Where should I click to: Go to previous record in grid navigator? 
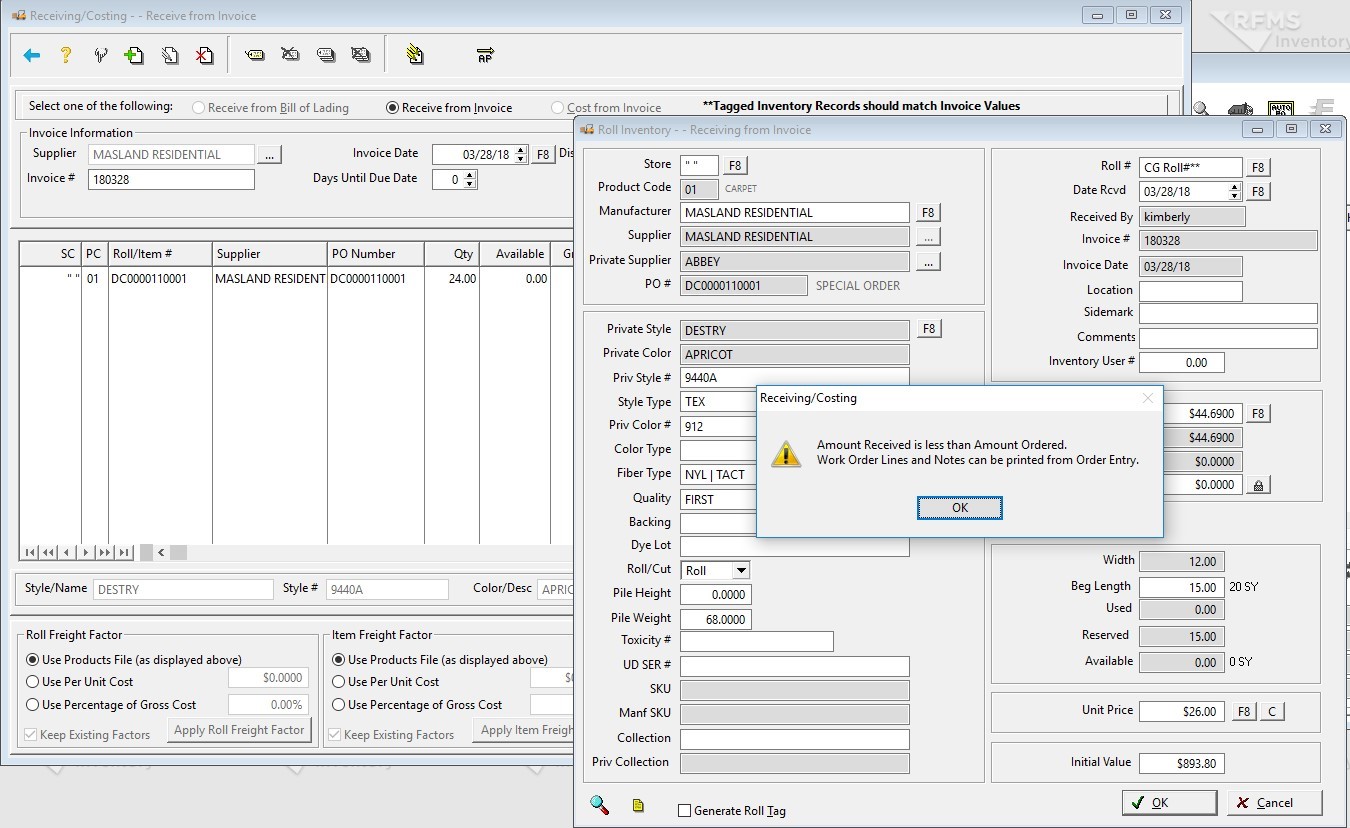pos(67,552)
